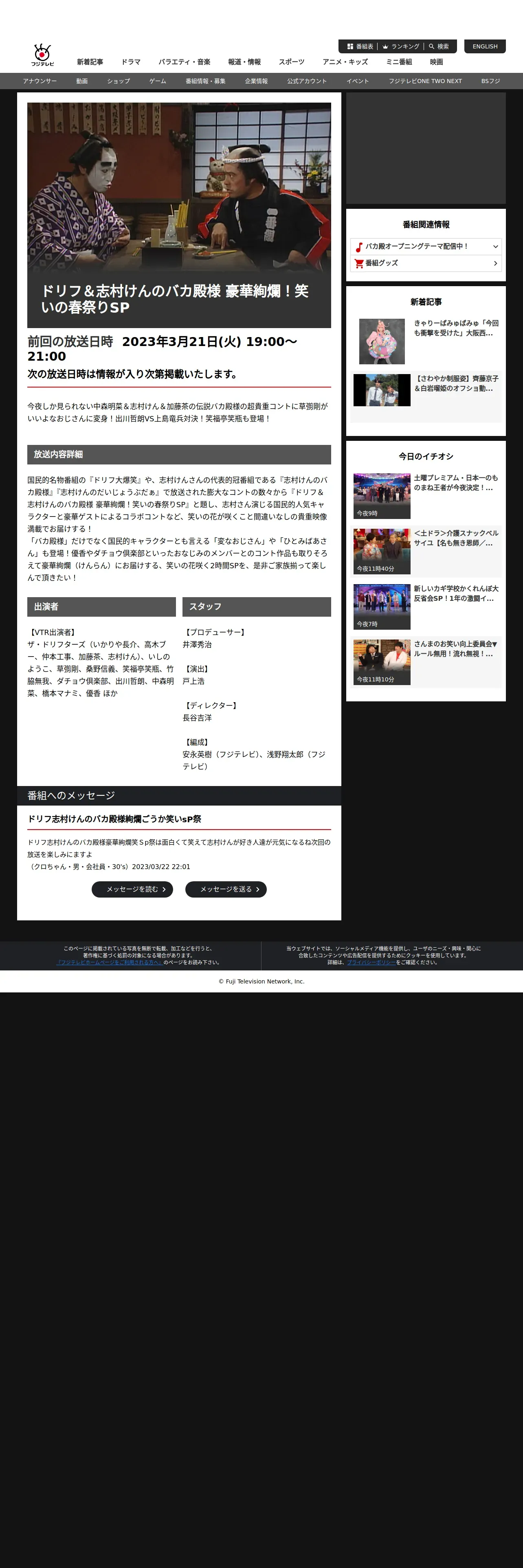Open 新しいカギ学校かくれんぼ headline
523x1568 pixels.
coord(456,593)
